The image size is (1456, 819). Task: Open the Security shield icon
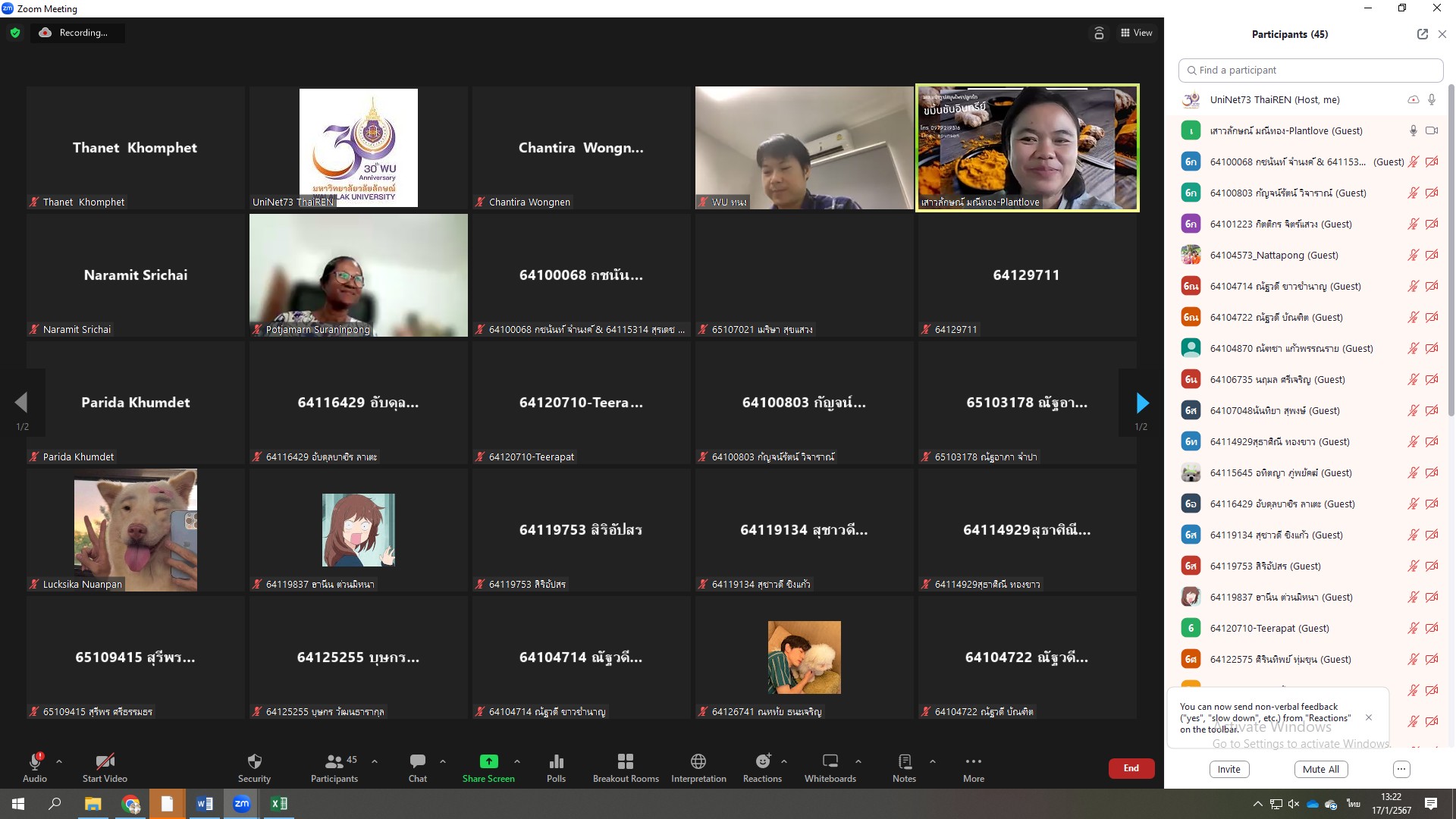tap(254, 761)
